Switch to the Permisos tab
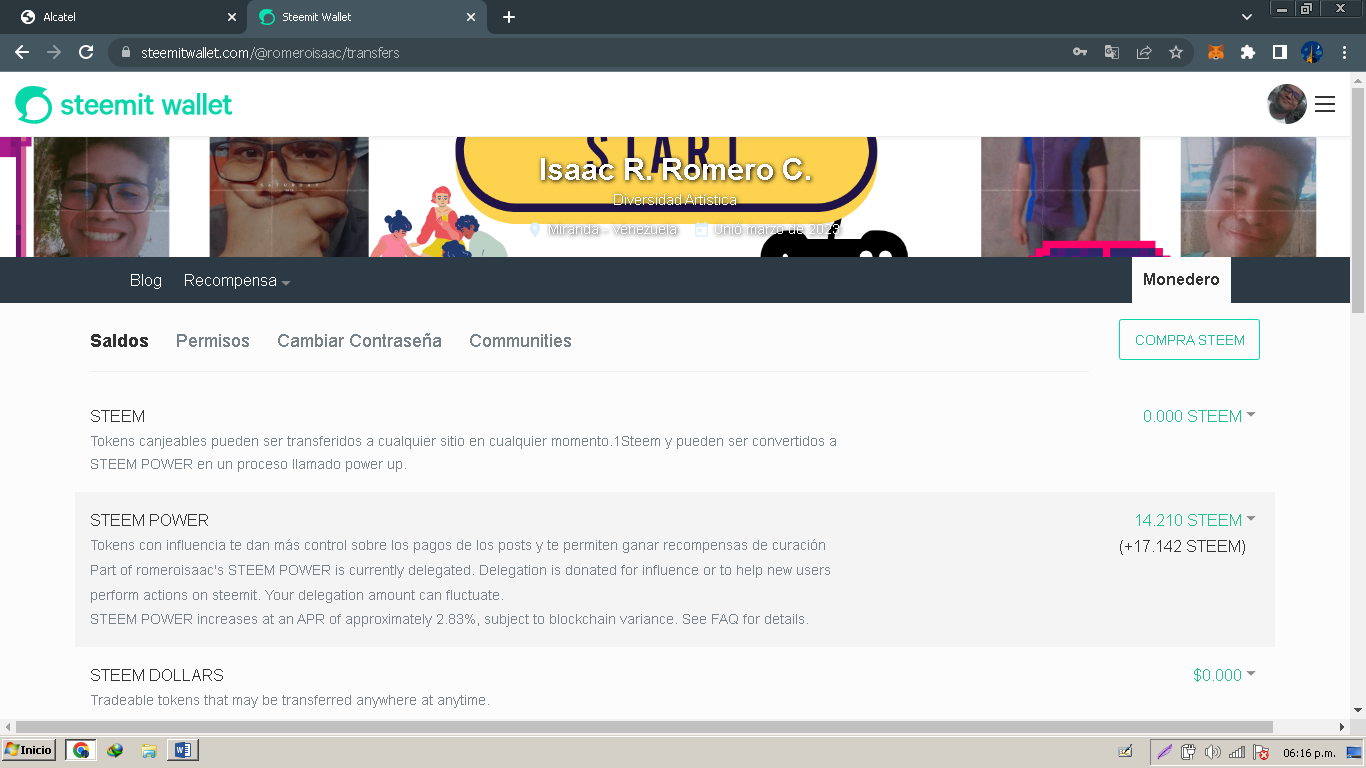1366x768 pixels. point(213,341)
